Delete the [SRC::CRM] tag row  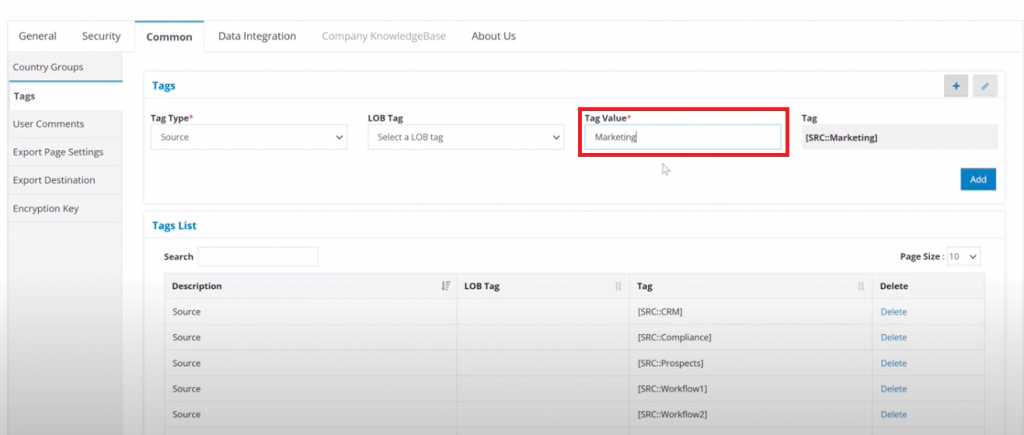coord(893,312)
